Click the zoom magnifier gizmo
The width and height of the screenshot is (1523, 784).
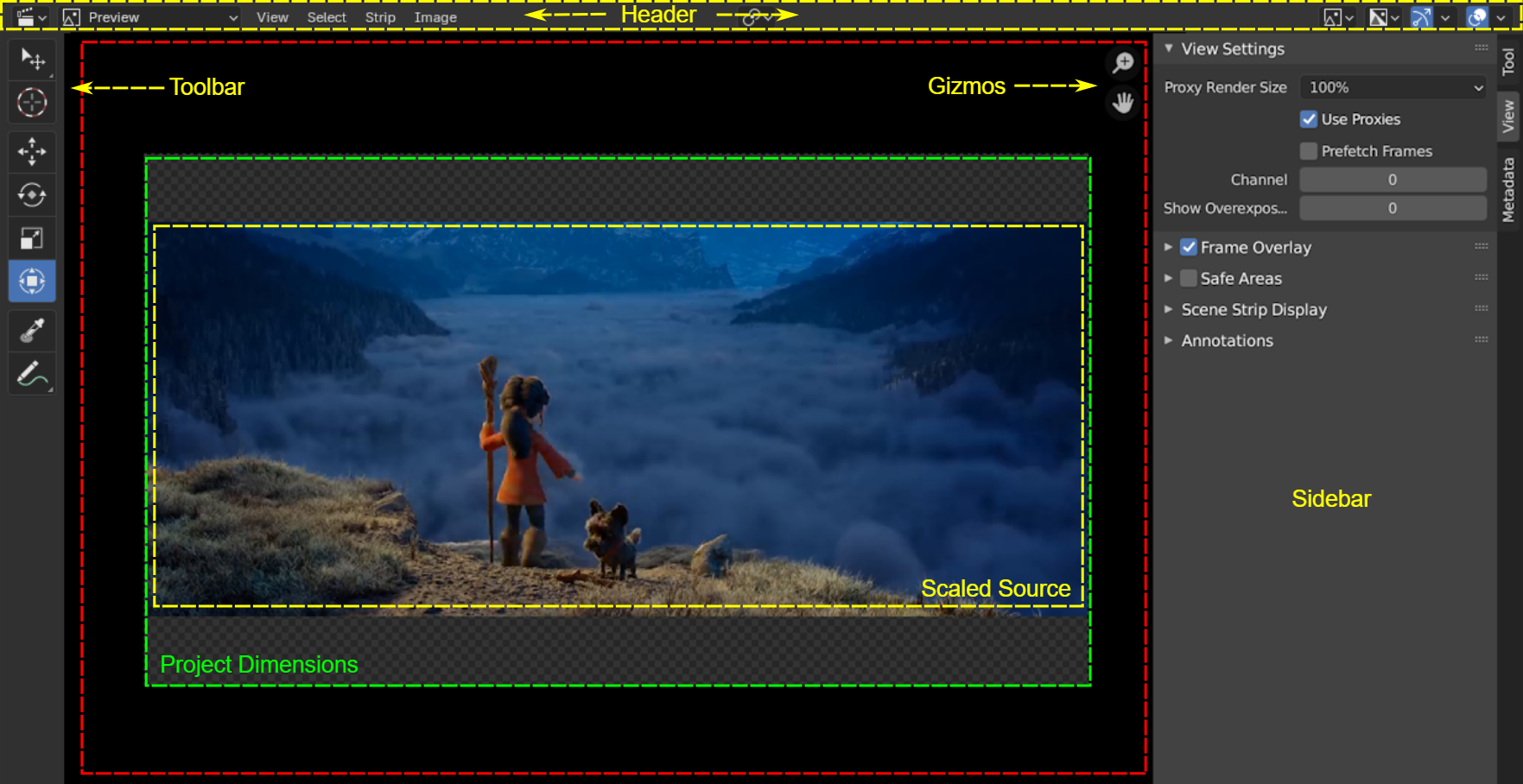click(x=1123, y=63)
